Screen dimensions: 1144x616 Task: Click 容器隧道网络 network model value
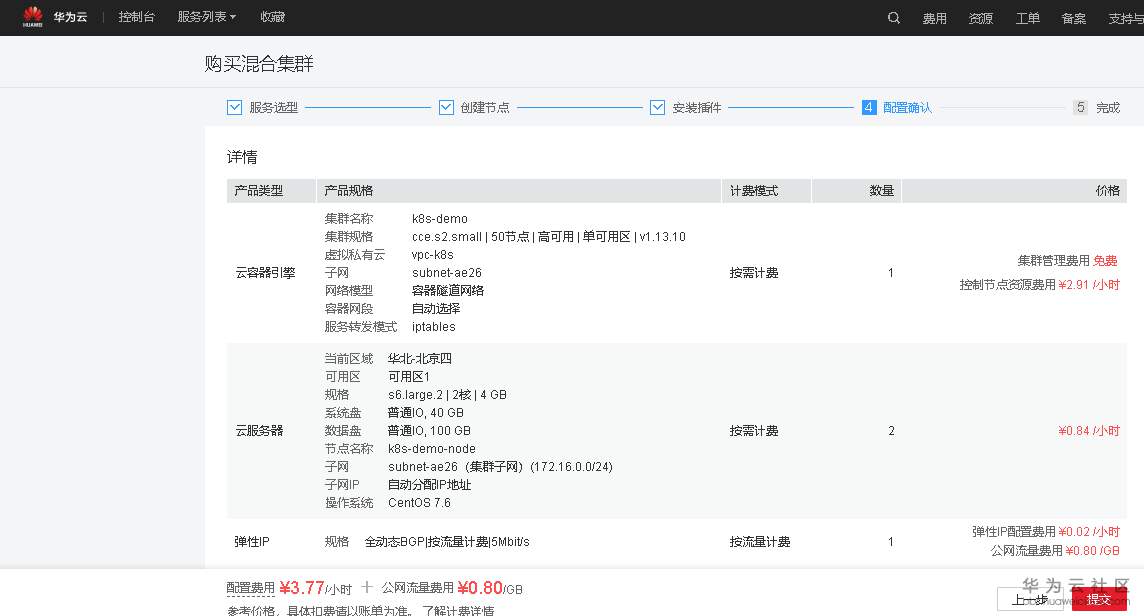[448, 290]
